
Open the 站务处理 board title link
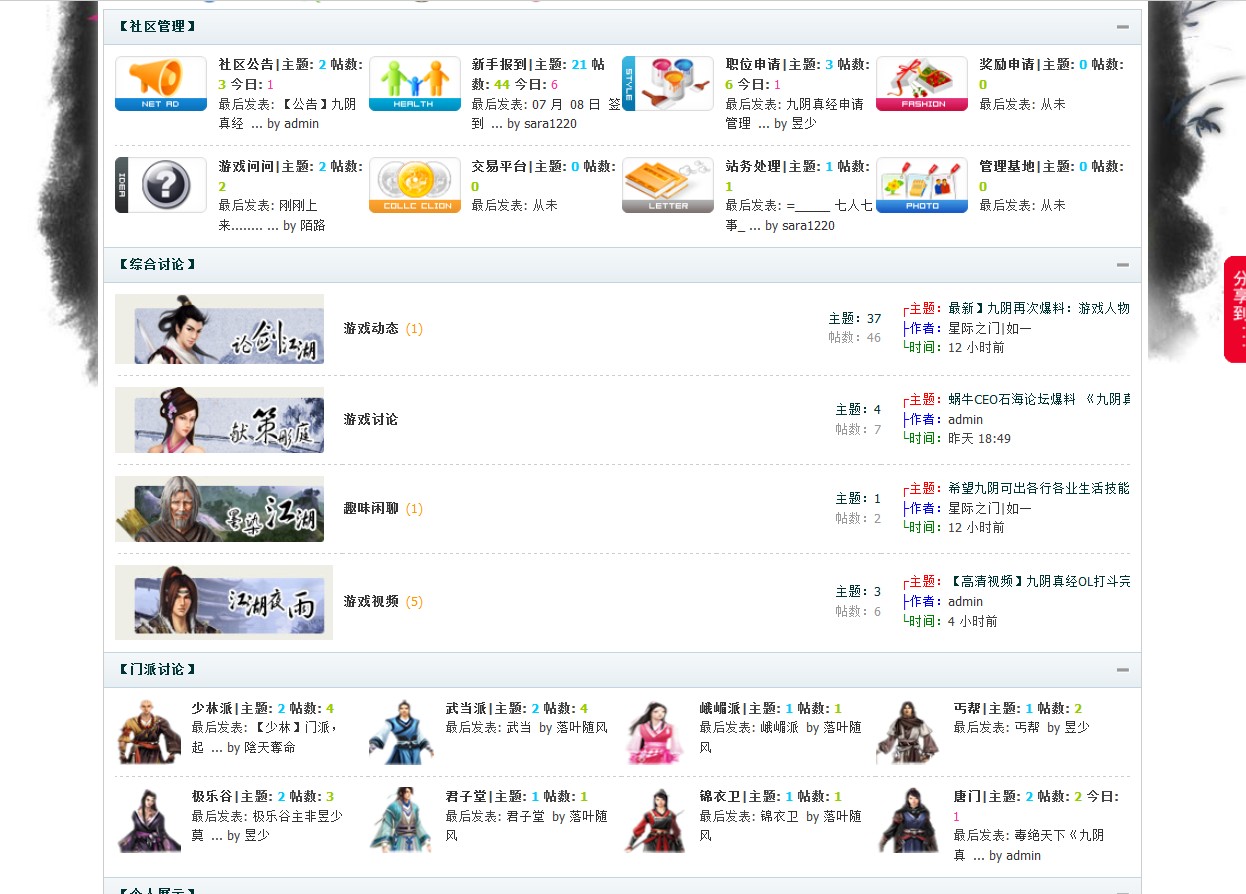tap(753, 166)
